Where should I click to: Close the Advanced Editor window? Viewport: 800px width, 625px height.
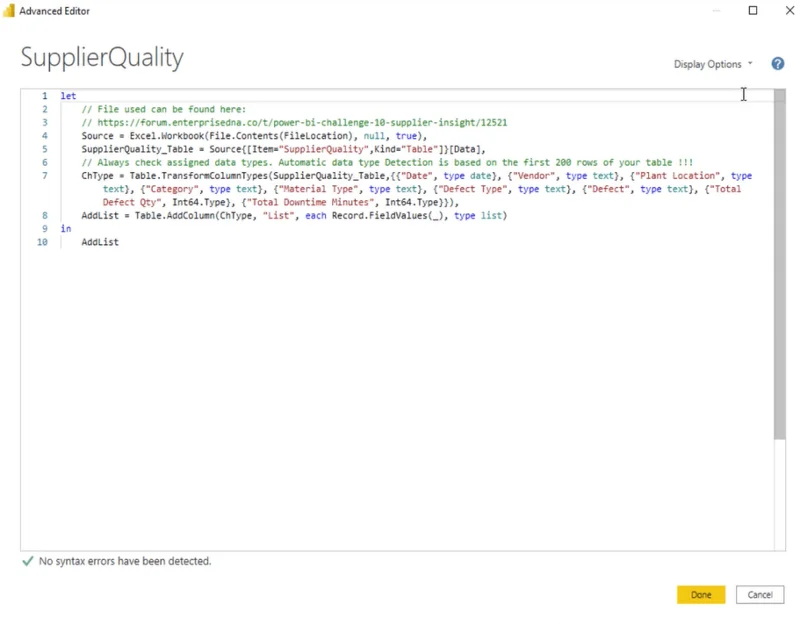790,10
